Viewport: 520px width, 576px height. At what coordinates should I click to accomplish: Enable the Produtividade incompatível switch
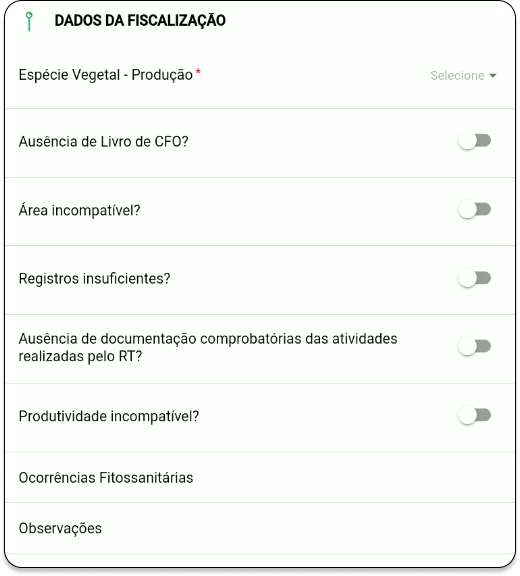[x=474, y=415]
